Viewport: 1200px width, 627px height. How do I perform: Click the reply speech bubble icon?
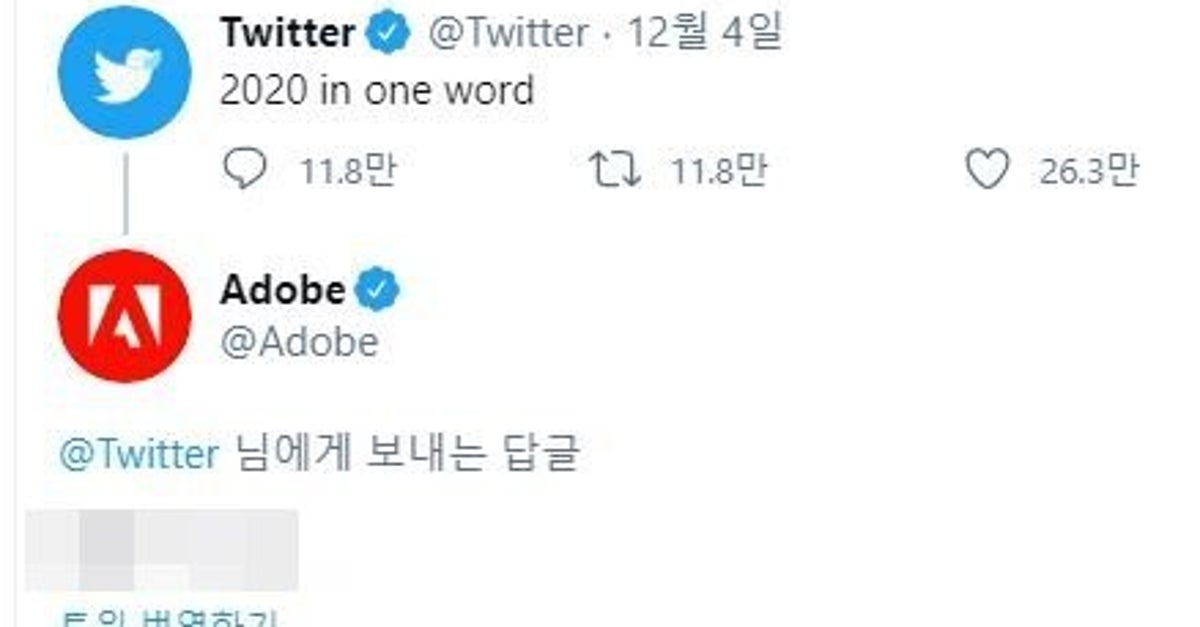(244, 171)
